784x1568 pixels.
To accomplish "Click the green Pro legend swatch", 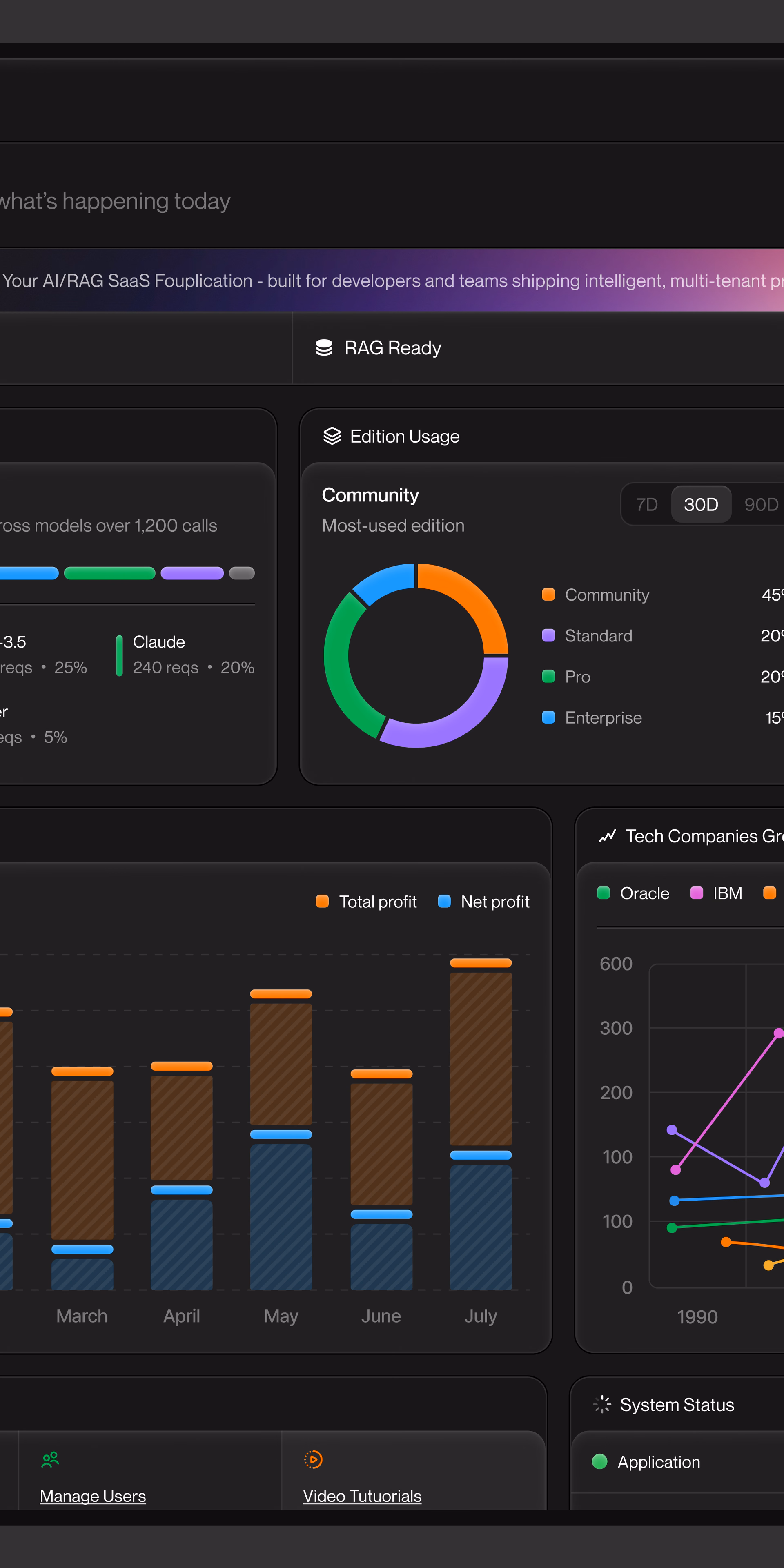I will pos(548,676).
